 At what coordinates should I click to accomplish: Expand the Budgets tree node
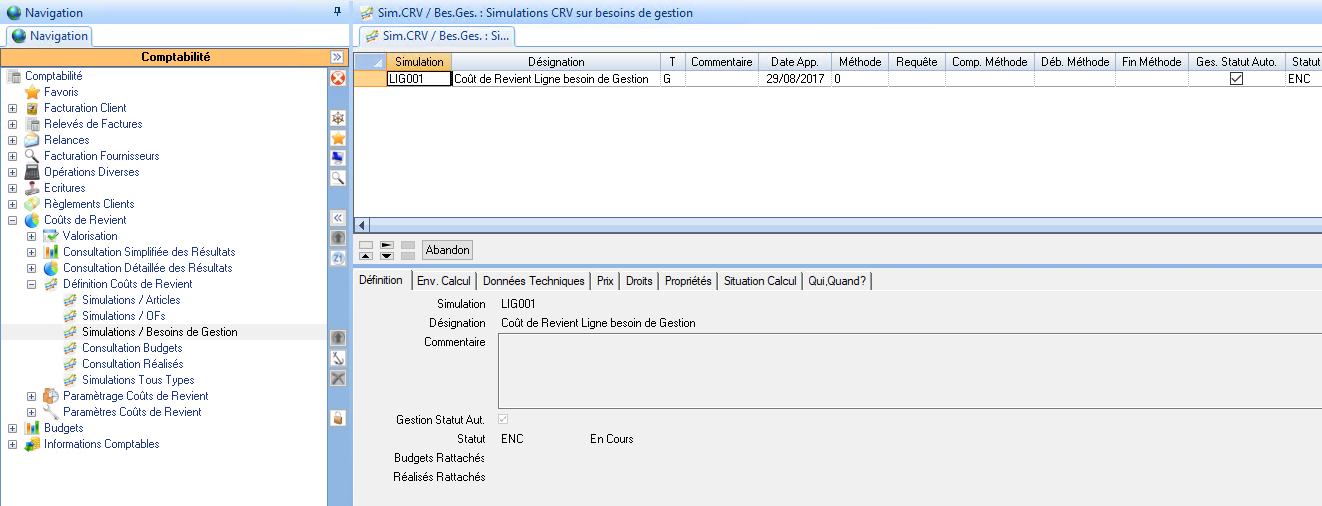[x=12, y=428]
